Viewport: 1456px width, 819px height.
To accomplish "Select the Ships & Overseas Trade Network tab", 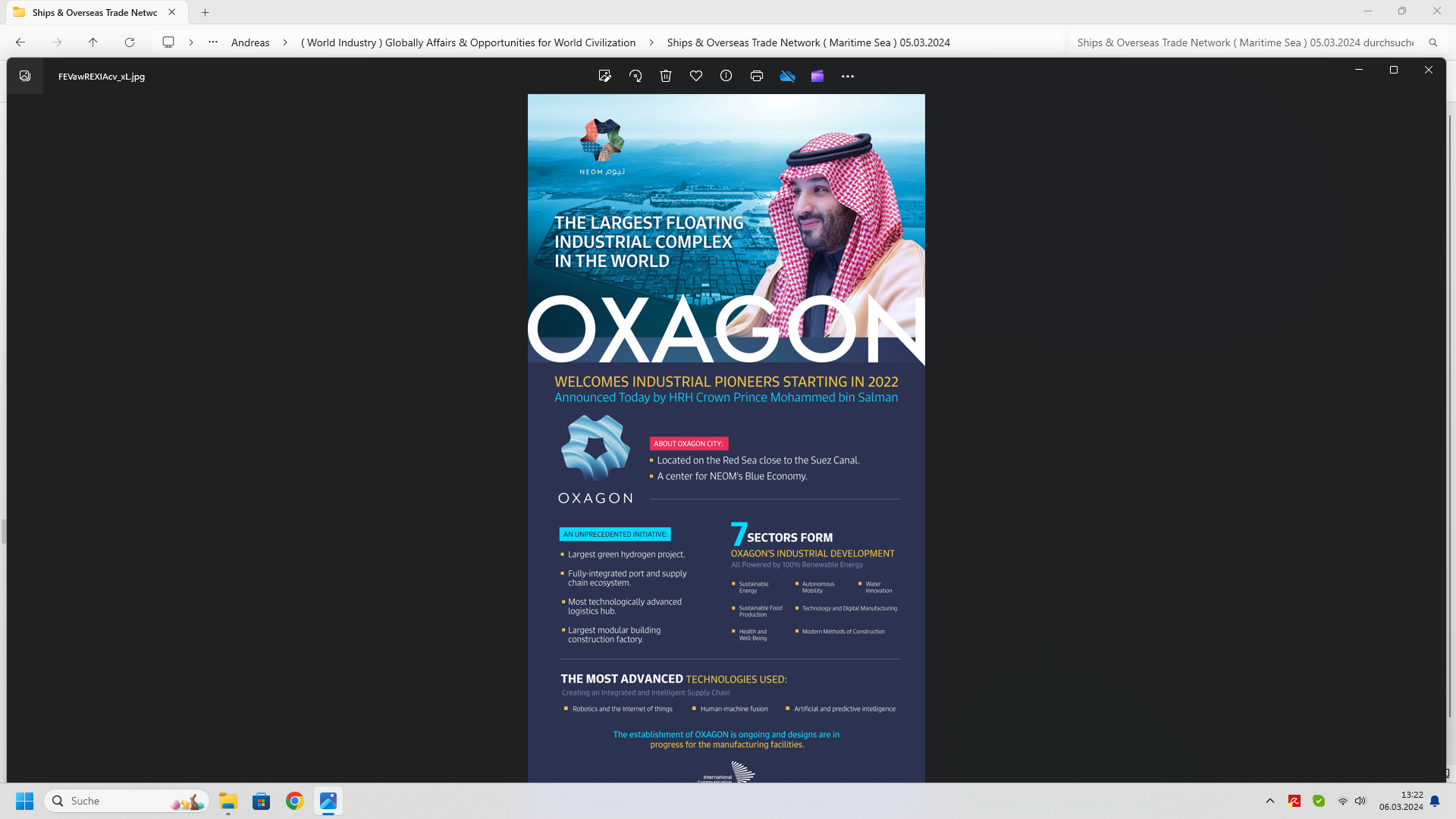I will coord(95,12).
